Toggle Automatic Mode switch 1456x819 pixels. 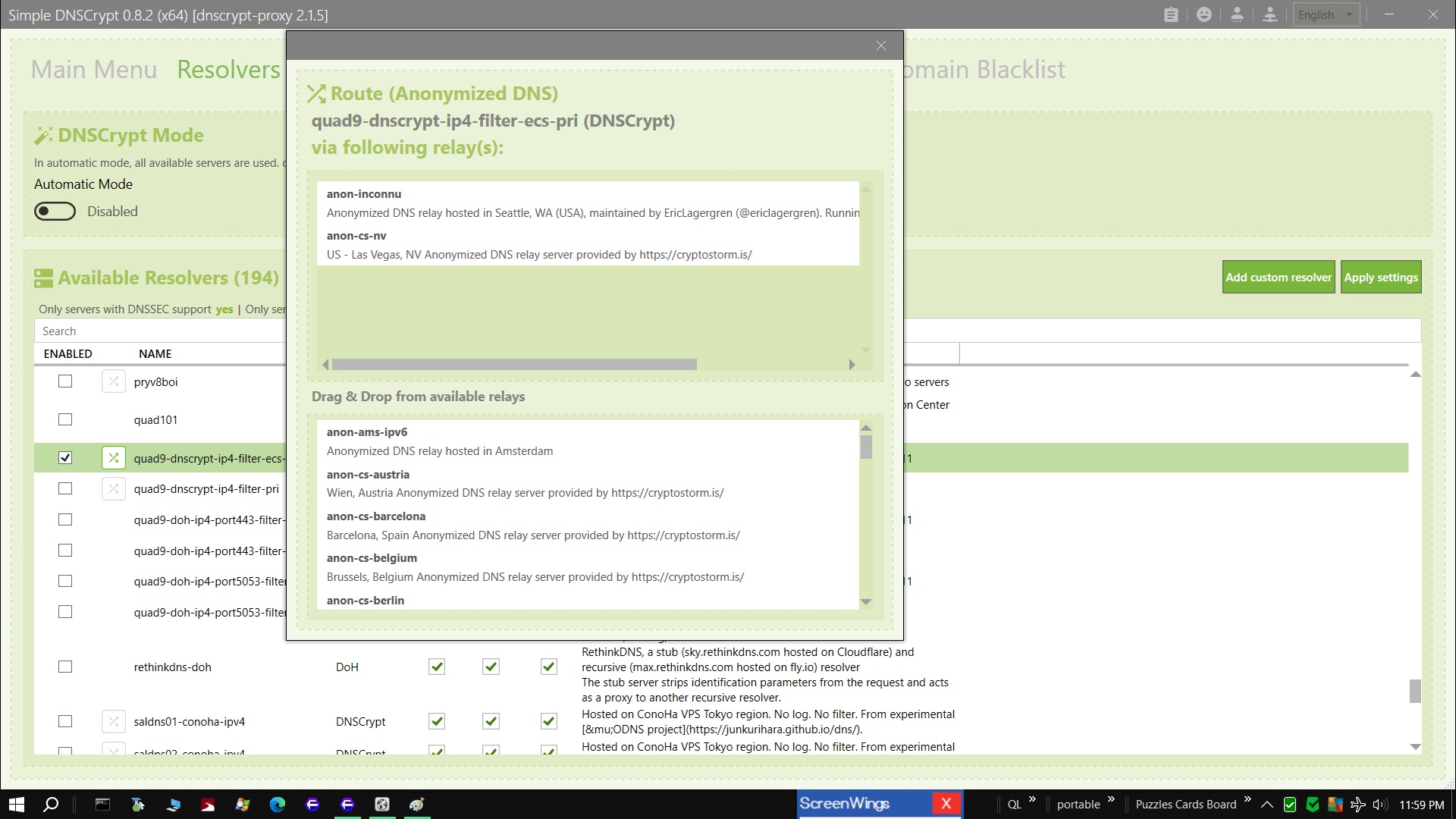click(x=55, y=212)
